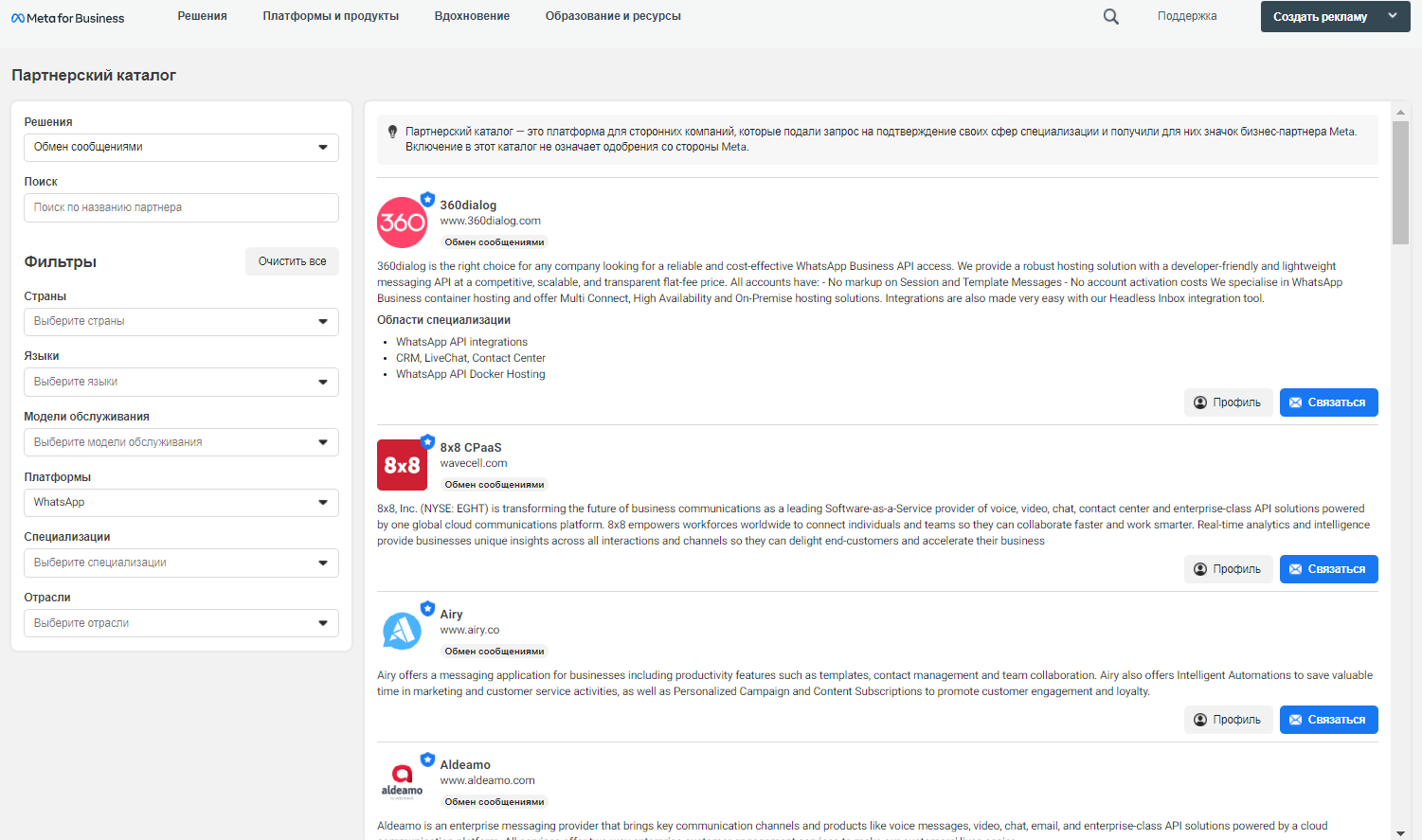
Task: Click the partner badge next to Airy logo
Action: 427,608
